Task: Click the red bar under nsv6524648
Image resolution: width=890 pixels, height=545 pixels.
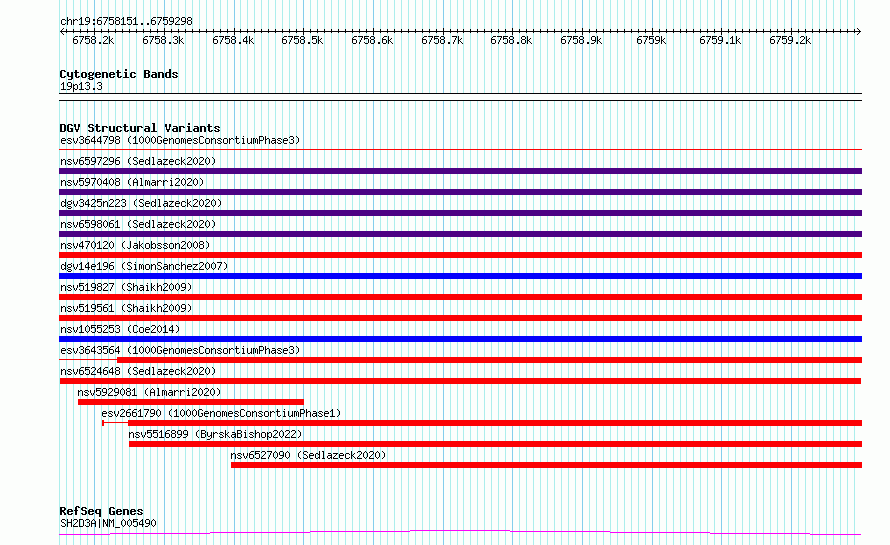Action: (x=460, y=381)
